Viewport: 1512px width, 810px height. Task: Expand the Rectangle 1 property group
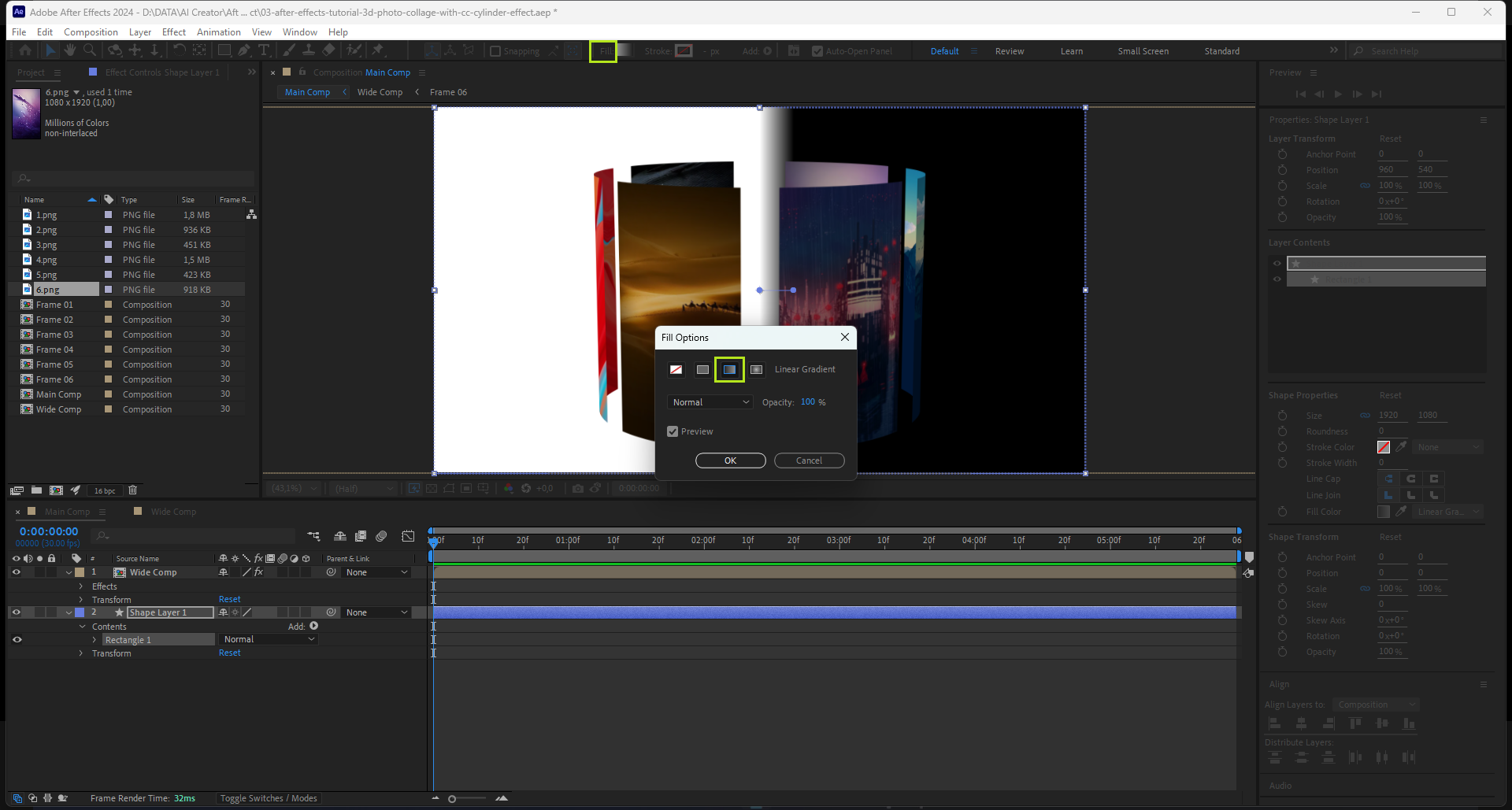click(x=94, y=640)
